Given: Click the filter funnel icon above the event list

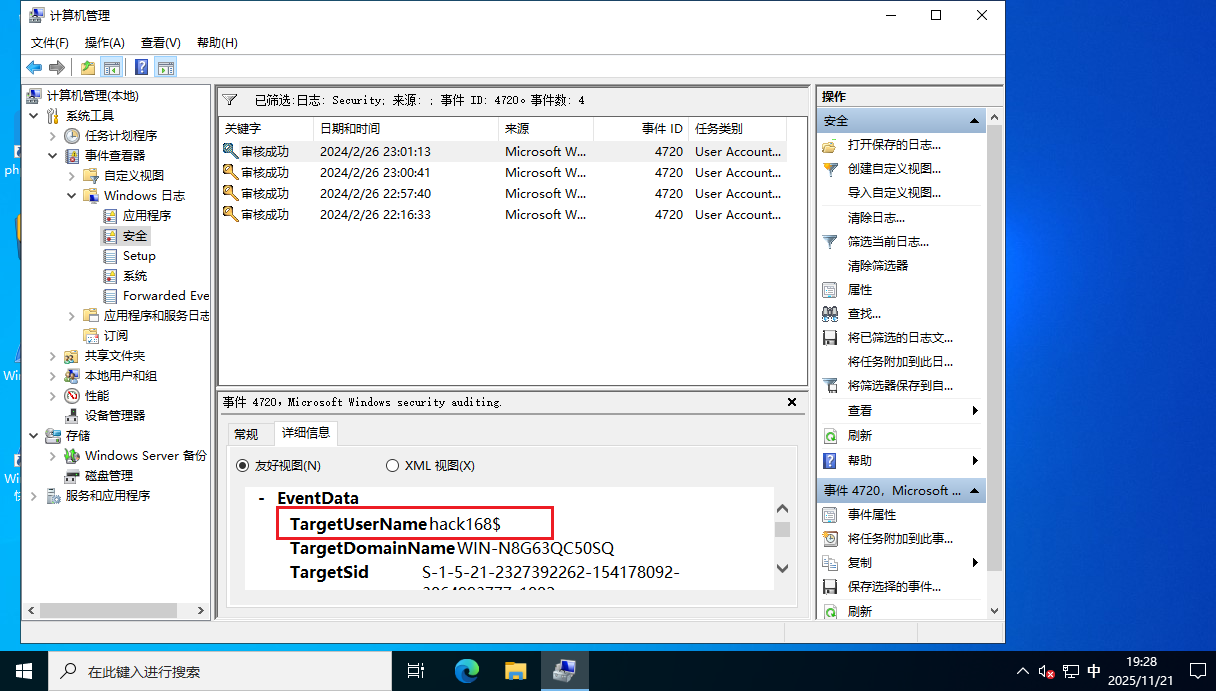Looking at the screenshot, I should [230, 100].
